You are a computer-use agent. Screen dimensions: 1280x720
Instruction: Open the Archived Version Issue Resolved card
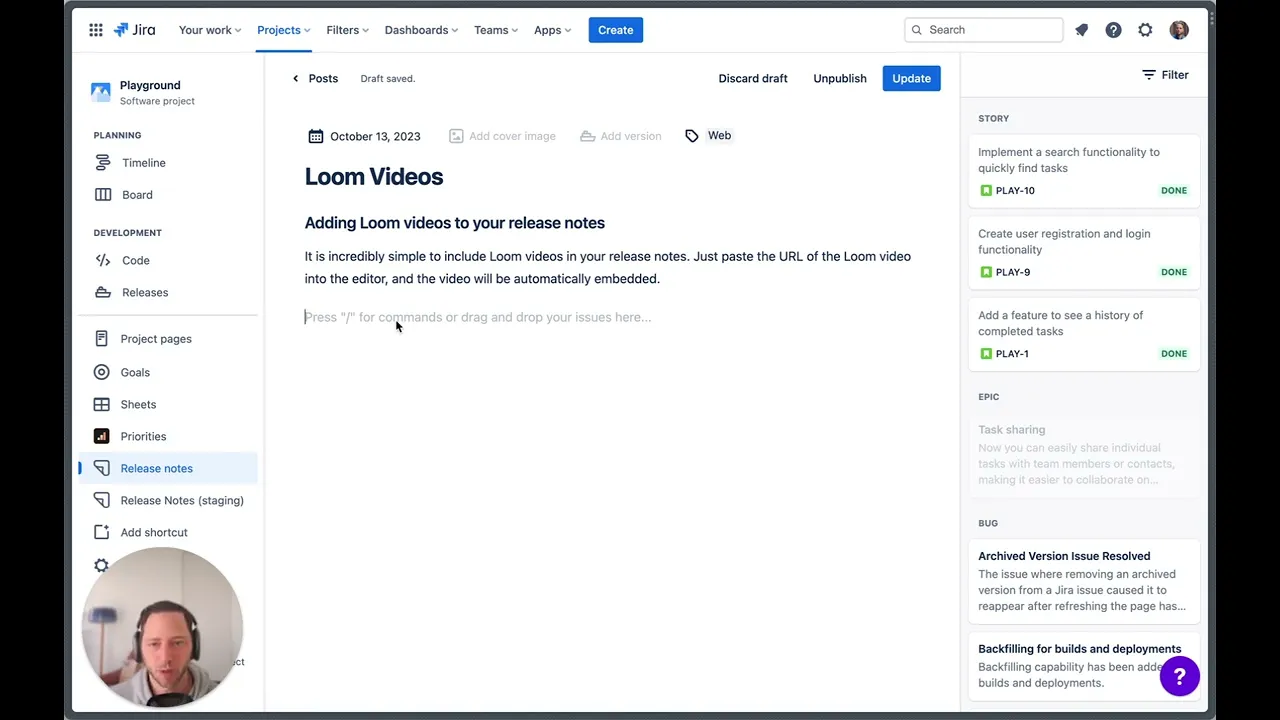[x=1084, y=581]
